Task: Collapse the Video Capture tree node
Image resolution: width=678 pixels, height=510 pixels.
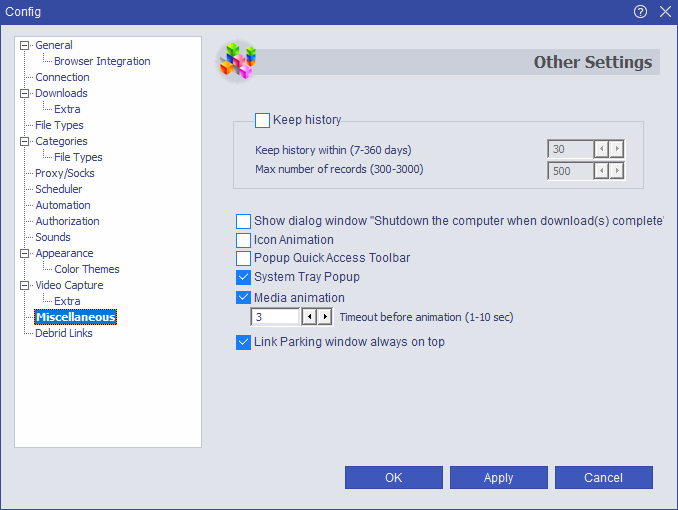Action: (25, 285)
